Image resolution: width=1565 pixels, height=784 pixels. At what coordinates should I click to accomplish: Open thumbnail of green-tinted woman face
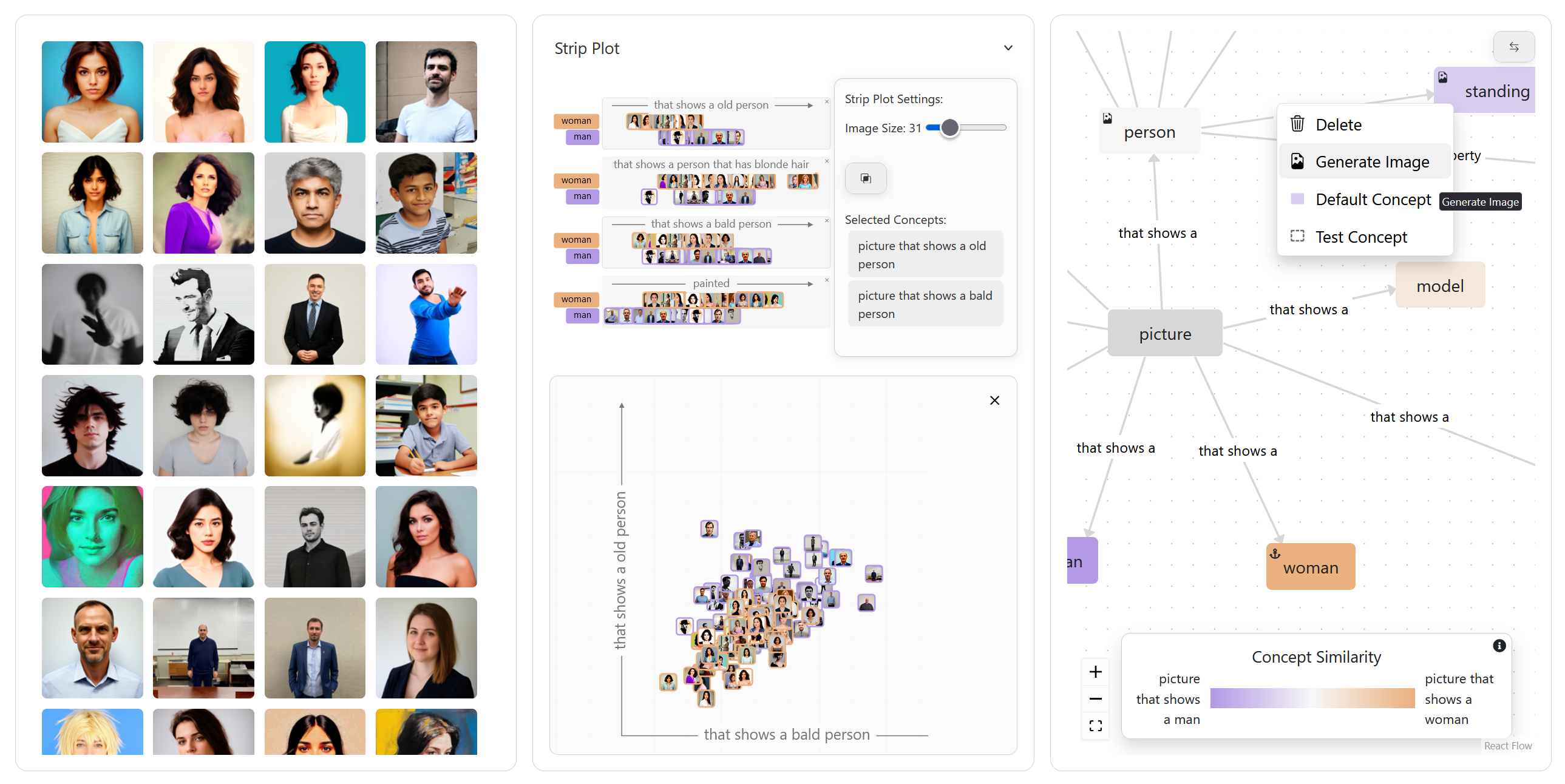pyautogui.click(x=92, y=536)
